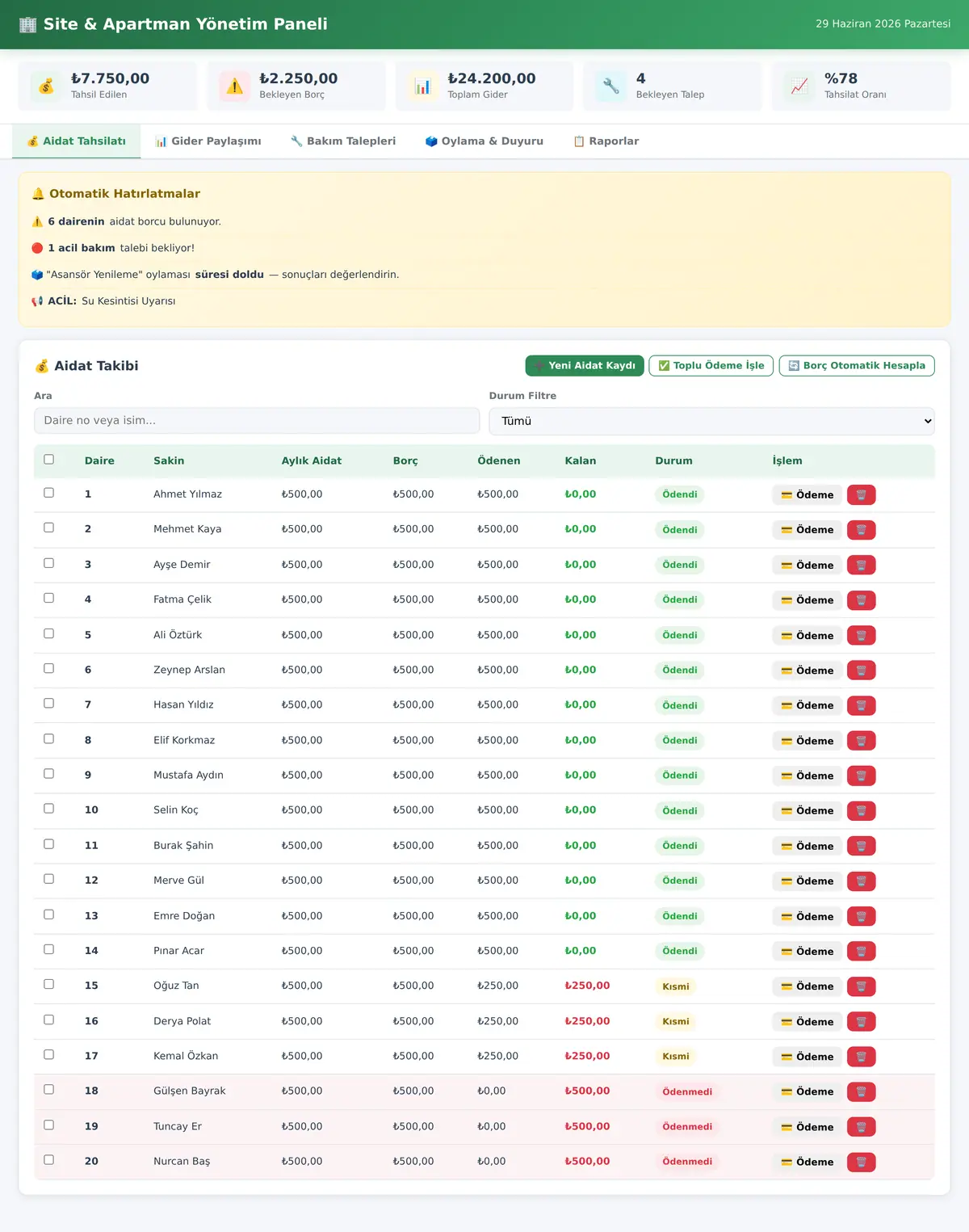The width and height of the screenshot is (969, 1232).
Task: Select the checkbox for Zeynep Arslan
Action: coord(48,668)
